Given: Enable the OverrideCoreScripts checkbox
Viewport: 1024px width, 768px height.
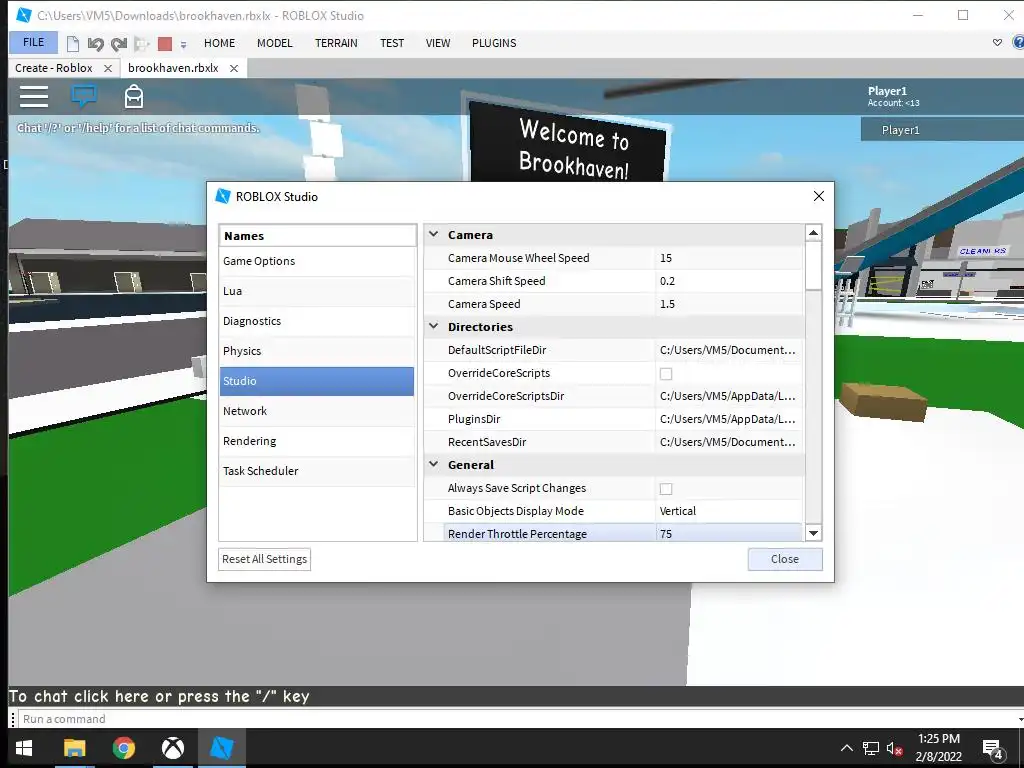Looking at the screenshot, I should point(665,374).
